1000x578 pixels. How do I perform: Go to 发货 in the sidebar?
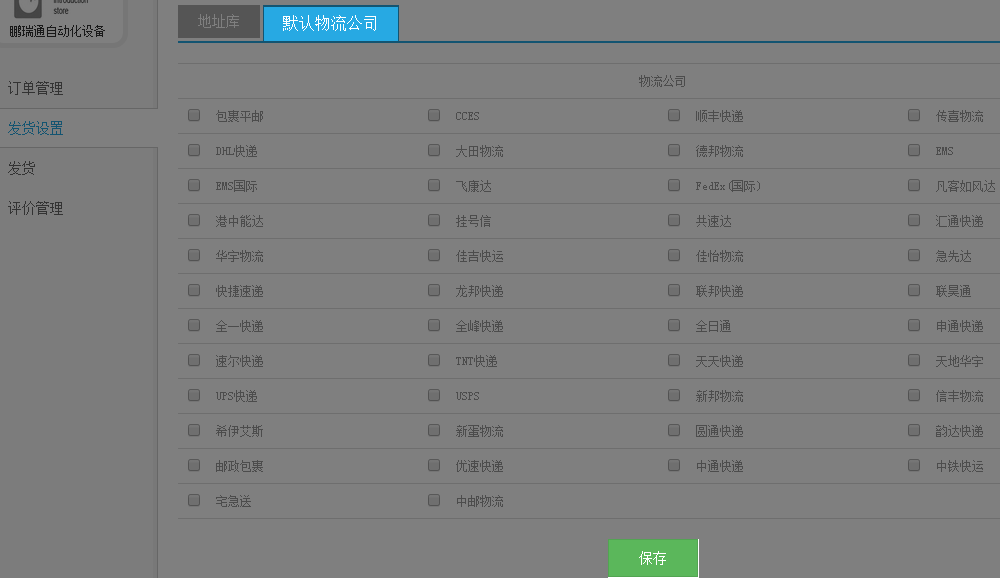click(x=22, y=168)
